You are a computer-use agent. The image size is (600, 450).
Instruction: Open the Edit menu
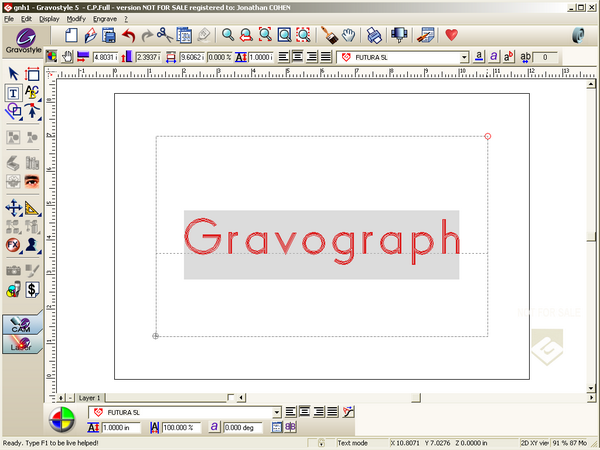(26, 19)
